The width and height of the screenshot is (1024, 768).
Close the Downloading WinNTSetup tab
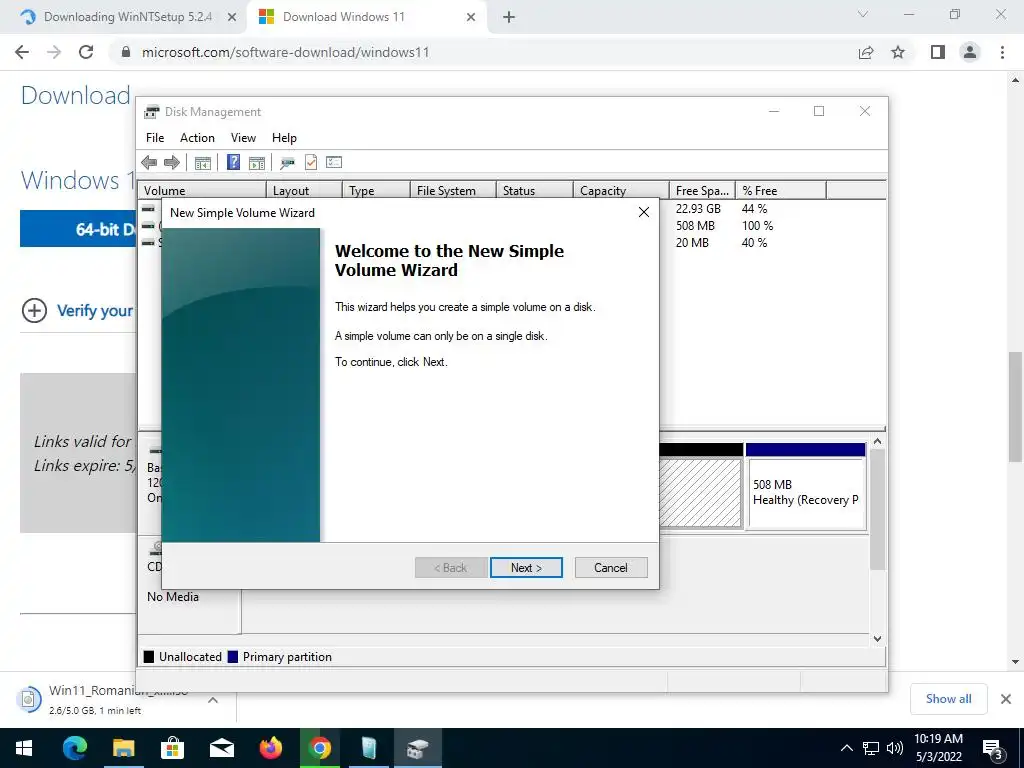(232, 18)
